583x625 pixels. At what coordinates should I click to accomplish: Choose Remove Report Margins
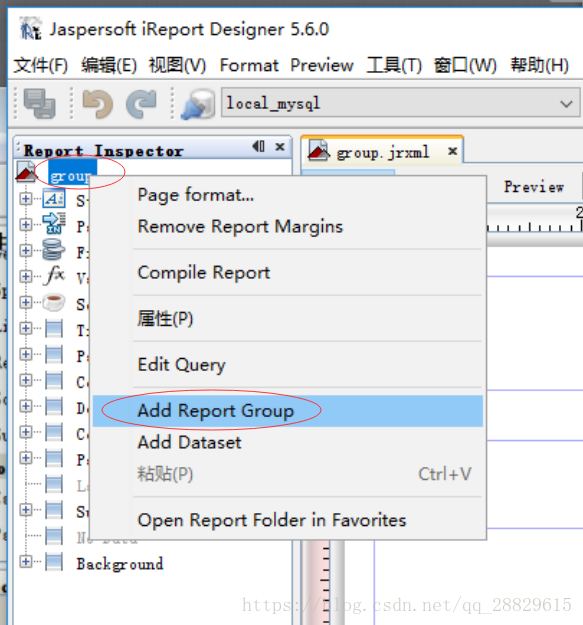tap(287, 226)
